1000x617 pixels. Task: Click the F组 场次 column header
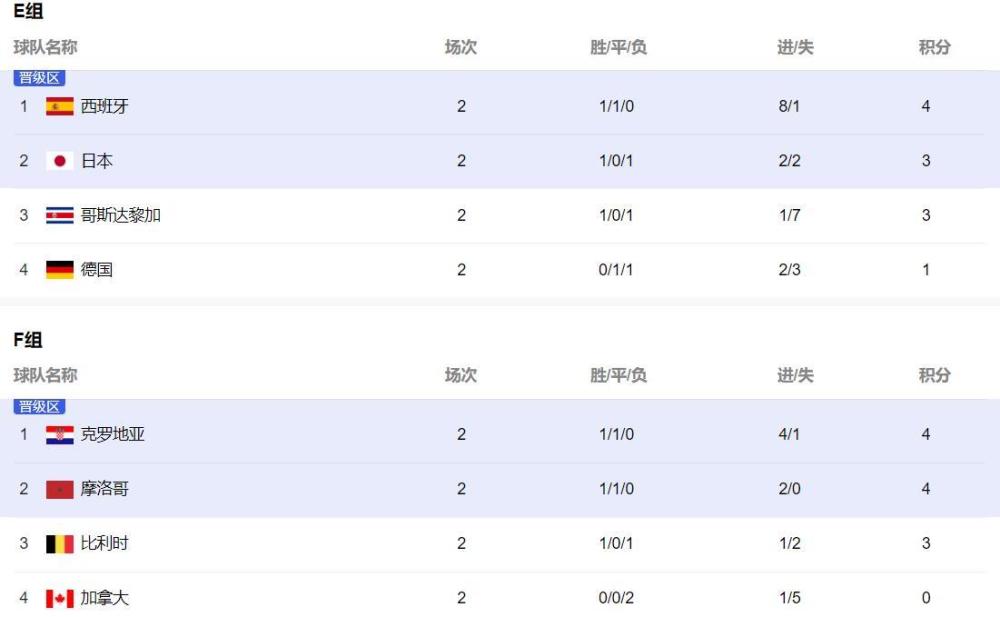coord(461,375)
